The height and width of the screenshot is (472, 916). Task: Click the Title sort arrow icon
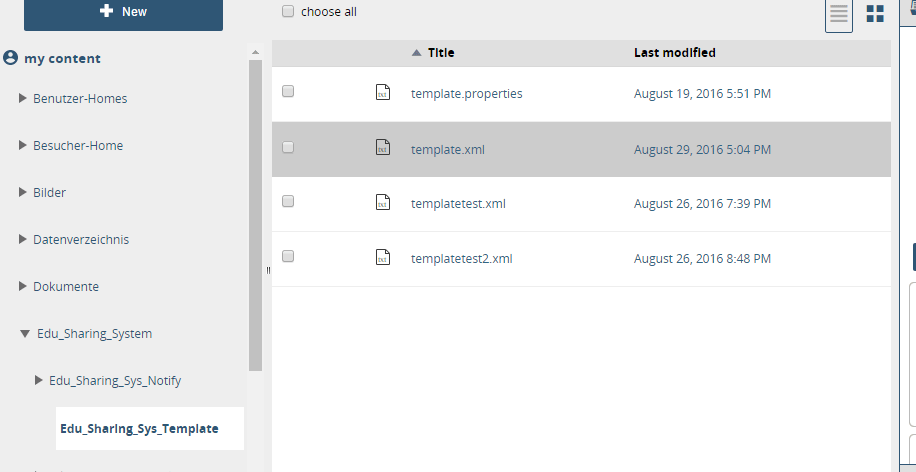tap(416, 53)
